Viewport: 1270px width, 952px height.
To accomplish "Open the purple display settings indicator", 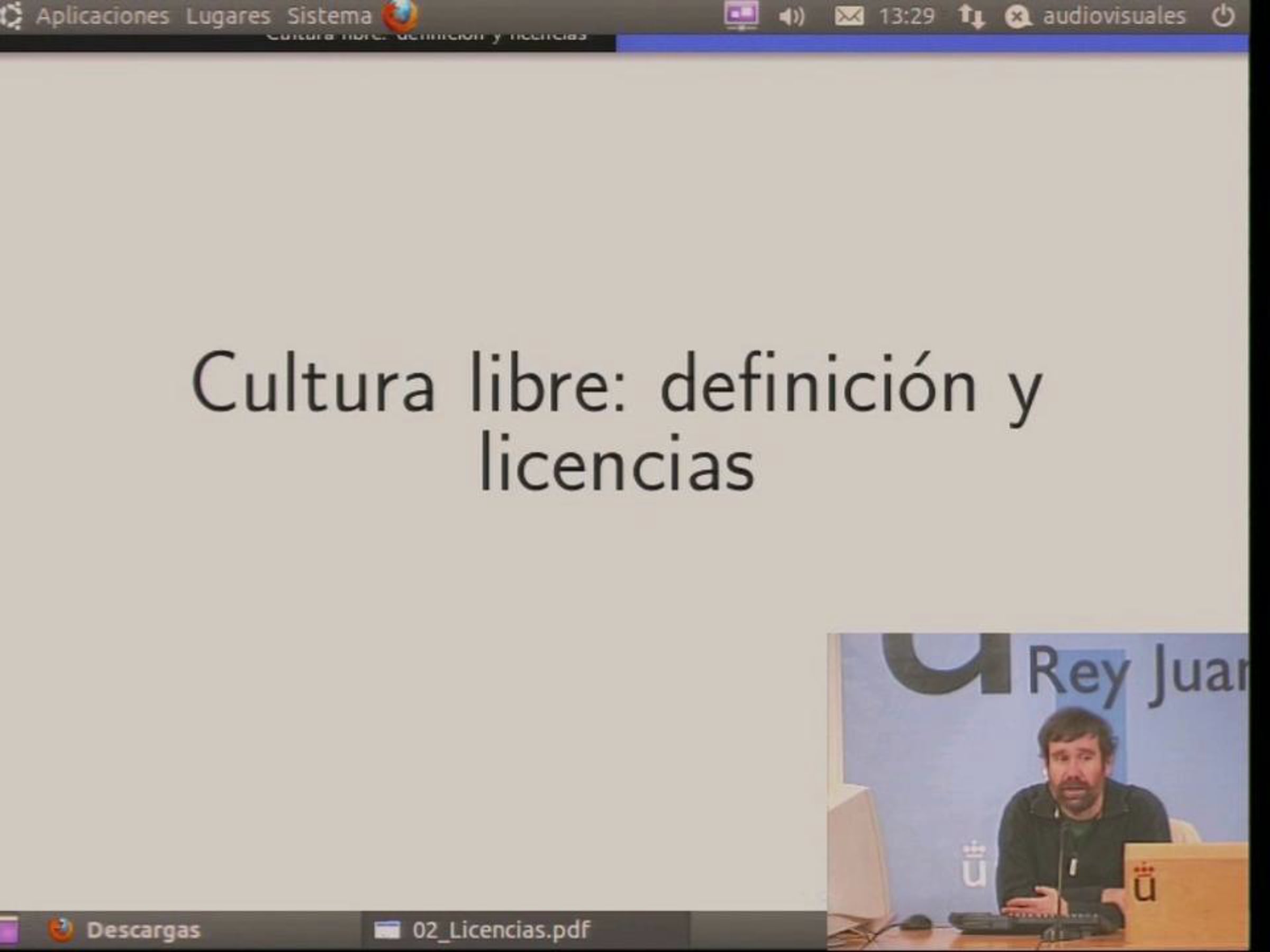I will click(741, 15).
